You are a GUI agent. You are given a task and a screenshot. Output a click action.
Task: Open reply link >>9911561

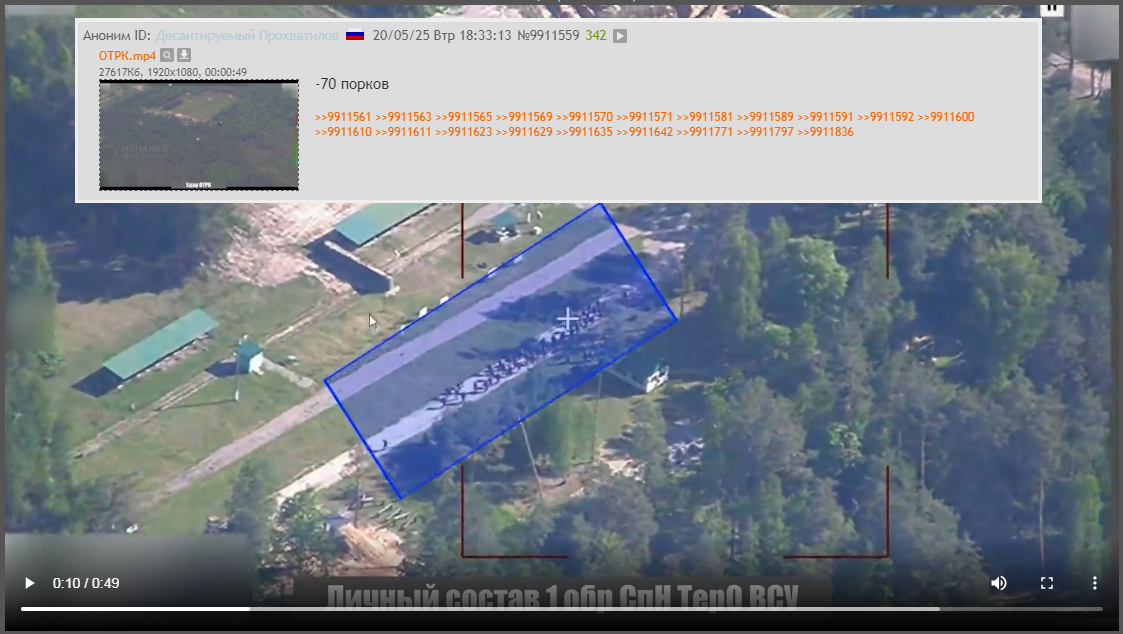(x=343, y=117)
